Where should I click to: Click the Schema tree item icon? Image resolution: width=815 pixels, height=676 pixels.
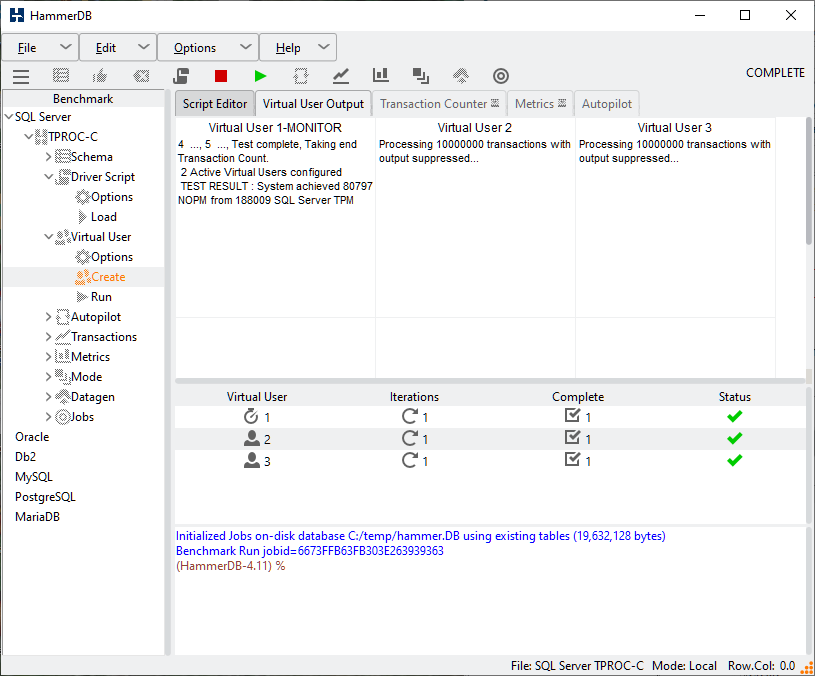[62, 156]
